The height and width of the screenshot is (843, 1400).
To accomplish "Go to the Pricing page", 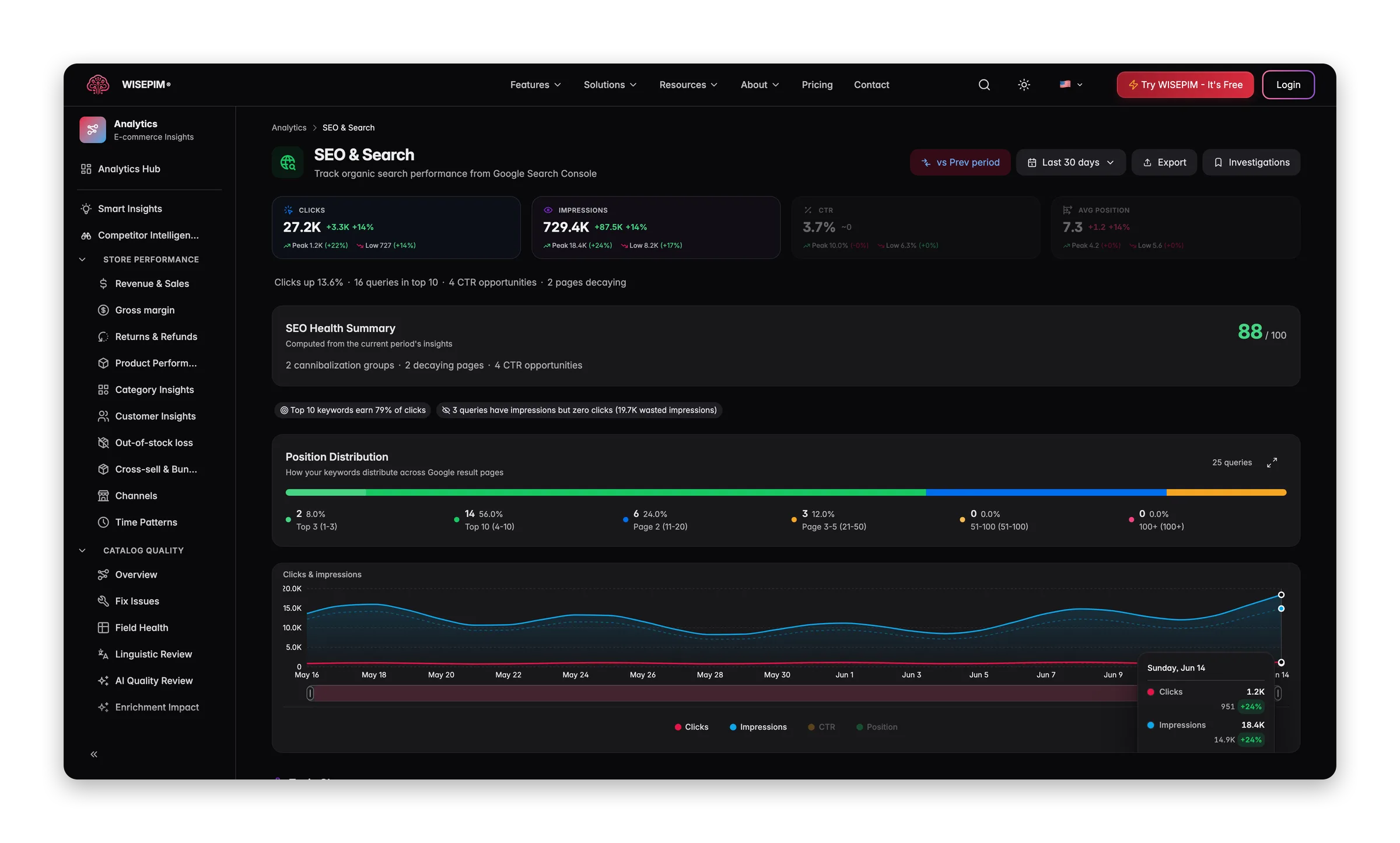I will coord(817,85).
